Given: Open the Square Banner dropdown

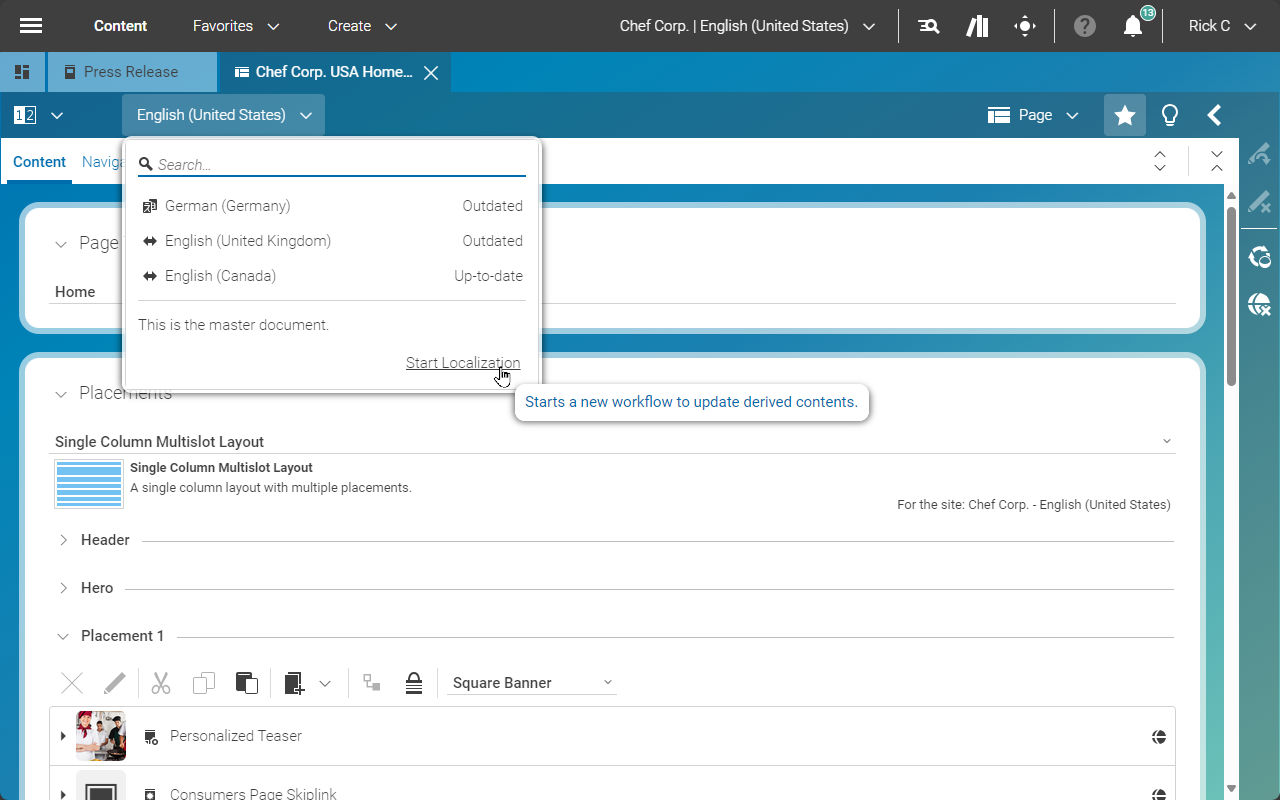Looking at the screenshot, I should coord(530,682).
